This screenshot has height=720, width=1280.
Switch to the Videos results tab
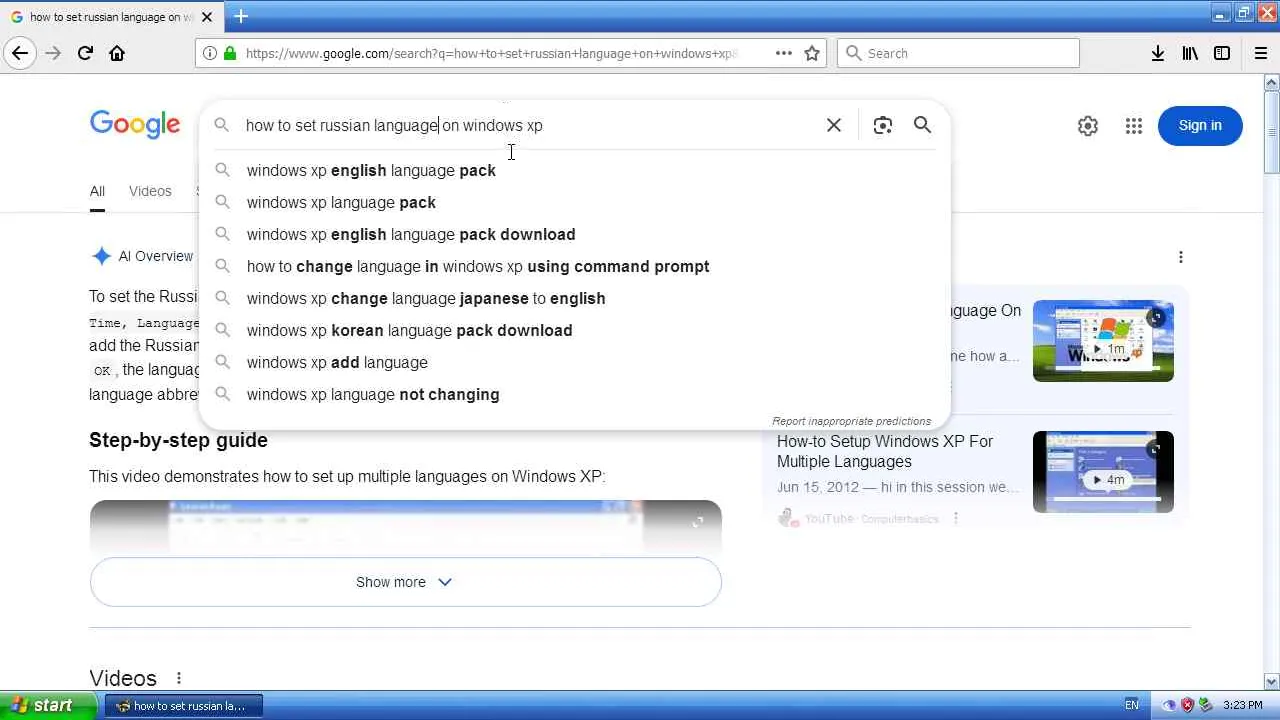pyautogui.click(x=150, y=191)
